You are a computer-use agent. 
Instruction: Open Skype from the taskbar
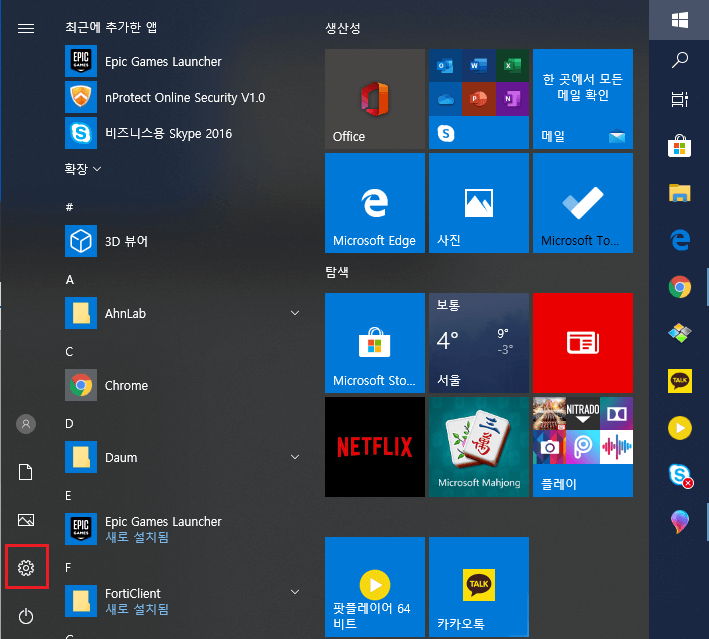(x=680, y=475)
